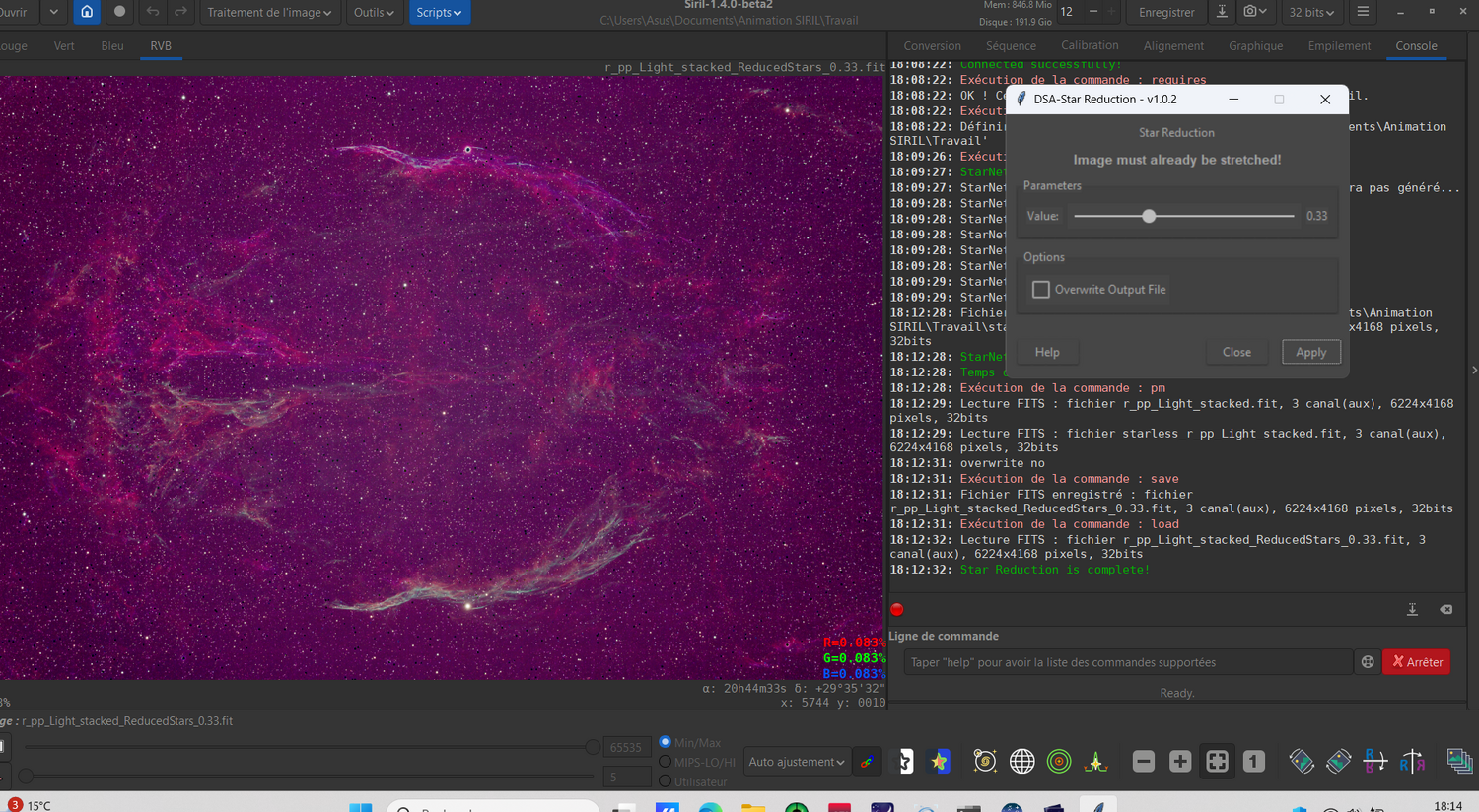Select the MIPS-LO/HI radio button

(x=666, y=762)
